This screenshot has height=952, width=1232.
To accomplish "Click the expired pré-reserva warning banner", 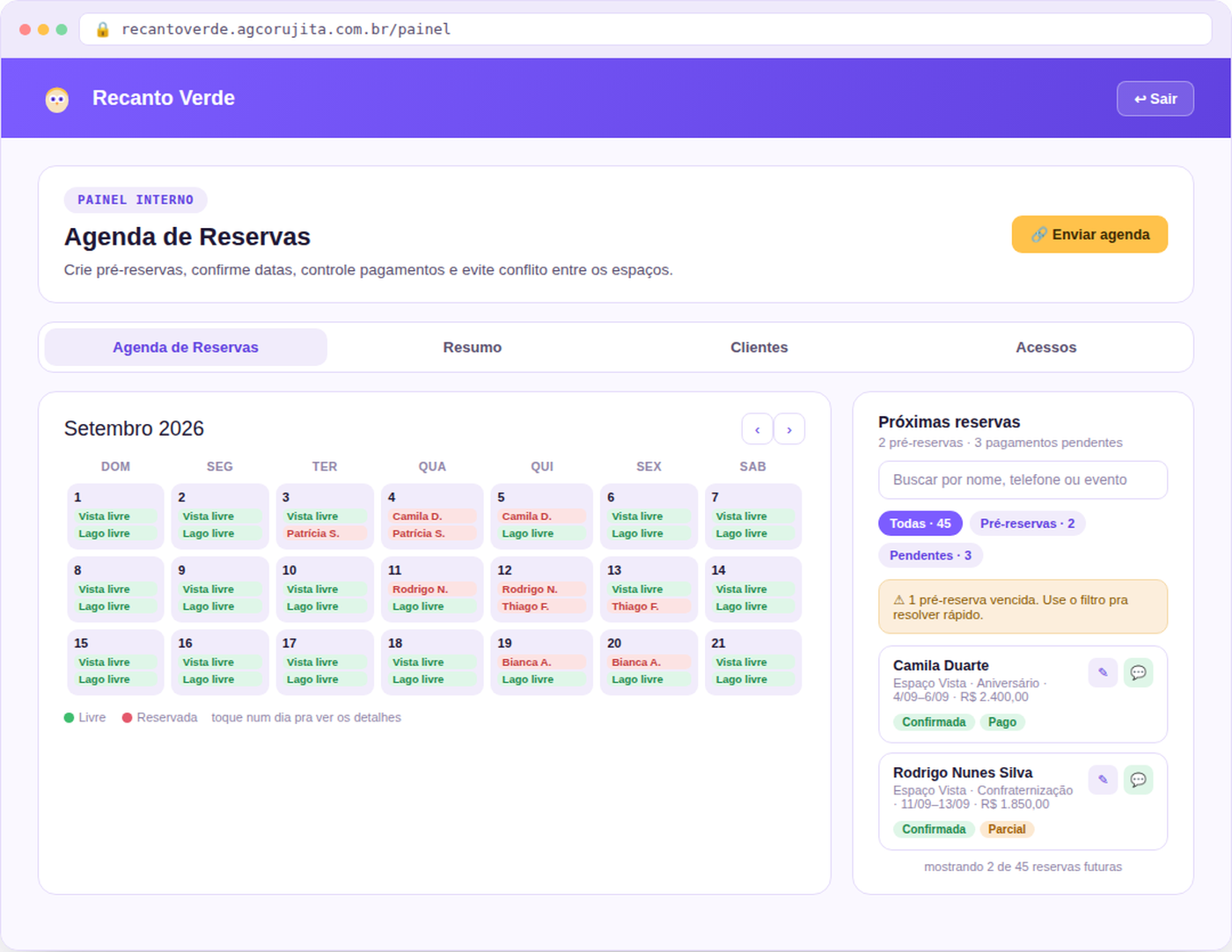I will coord(1023,607).
